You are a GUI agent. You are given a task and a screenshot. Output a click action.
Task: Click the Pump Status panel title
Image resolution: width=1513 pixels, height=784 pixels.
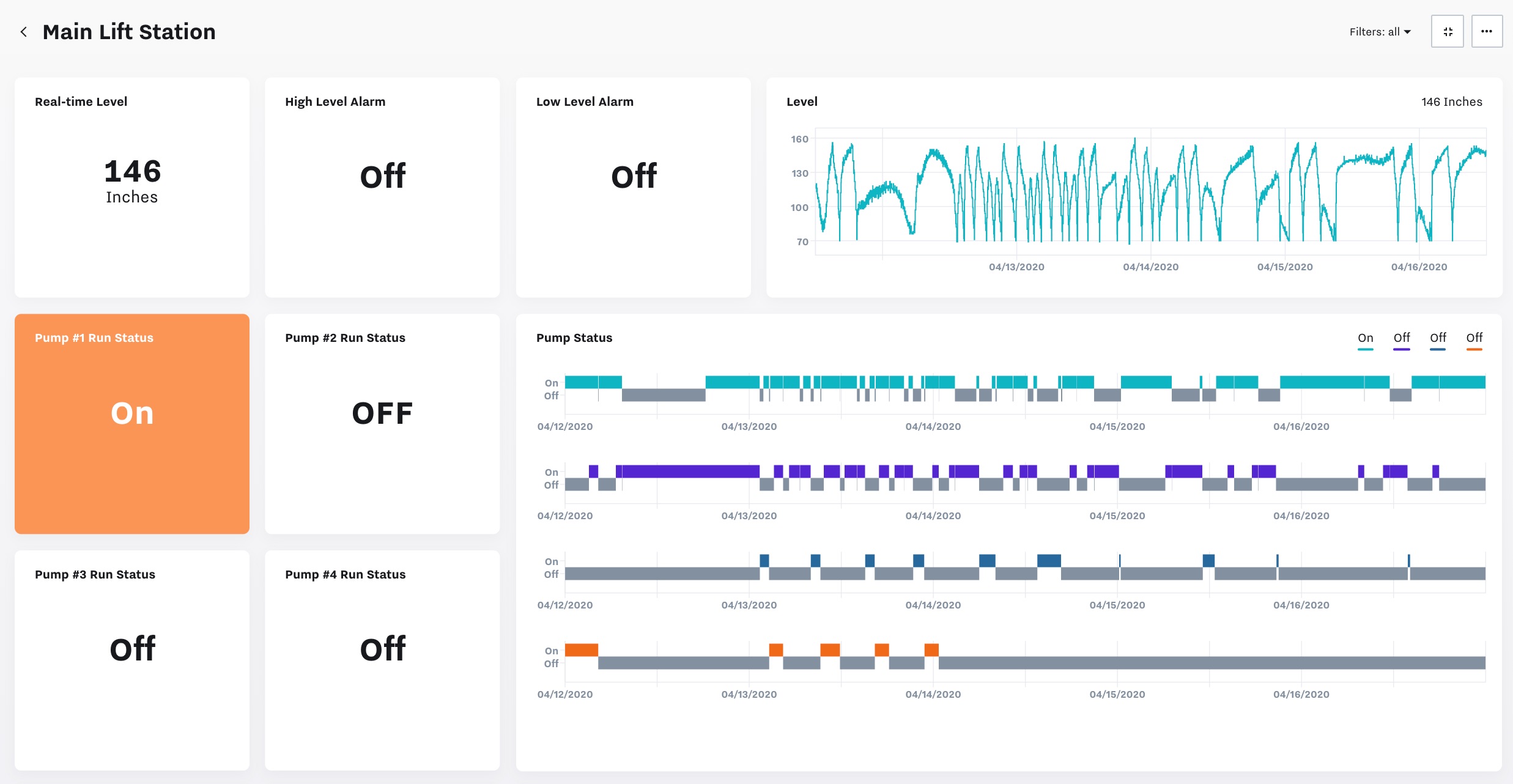574,338
